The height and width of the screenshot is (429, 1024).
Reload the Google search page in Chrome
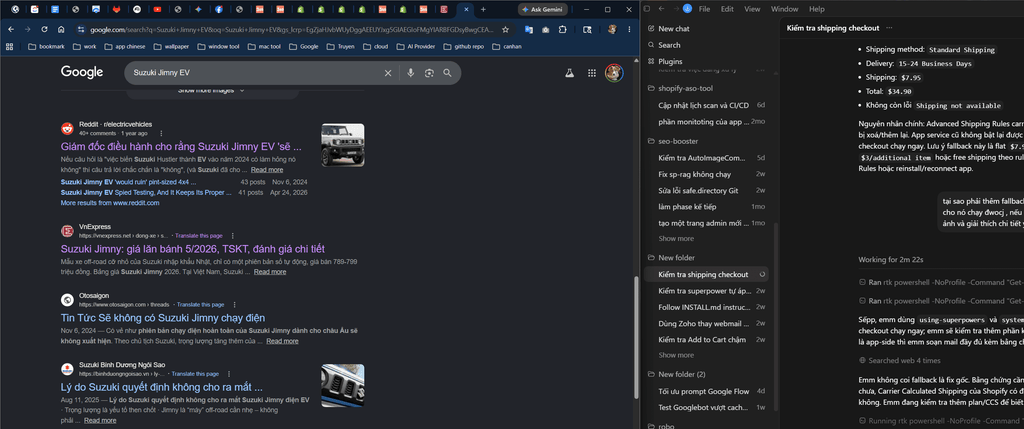click(44, 29)
